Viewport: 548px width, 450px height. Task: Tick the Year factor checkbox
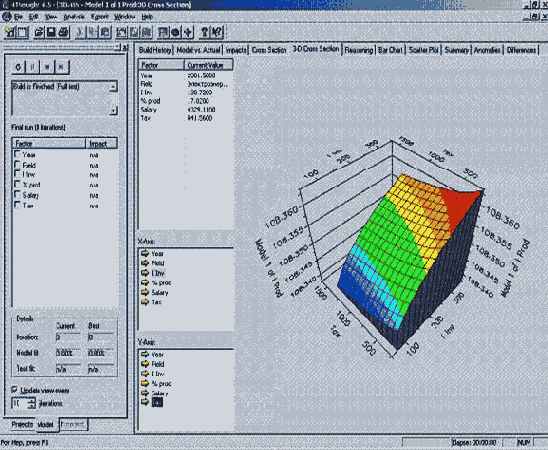click(17, 154)
